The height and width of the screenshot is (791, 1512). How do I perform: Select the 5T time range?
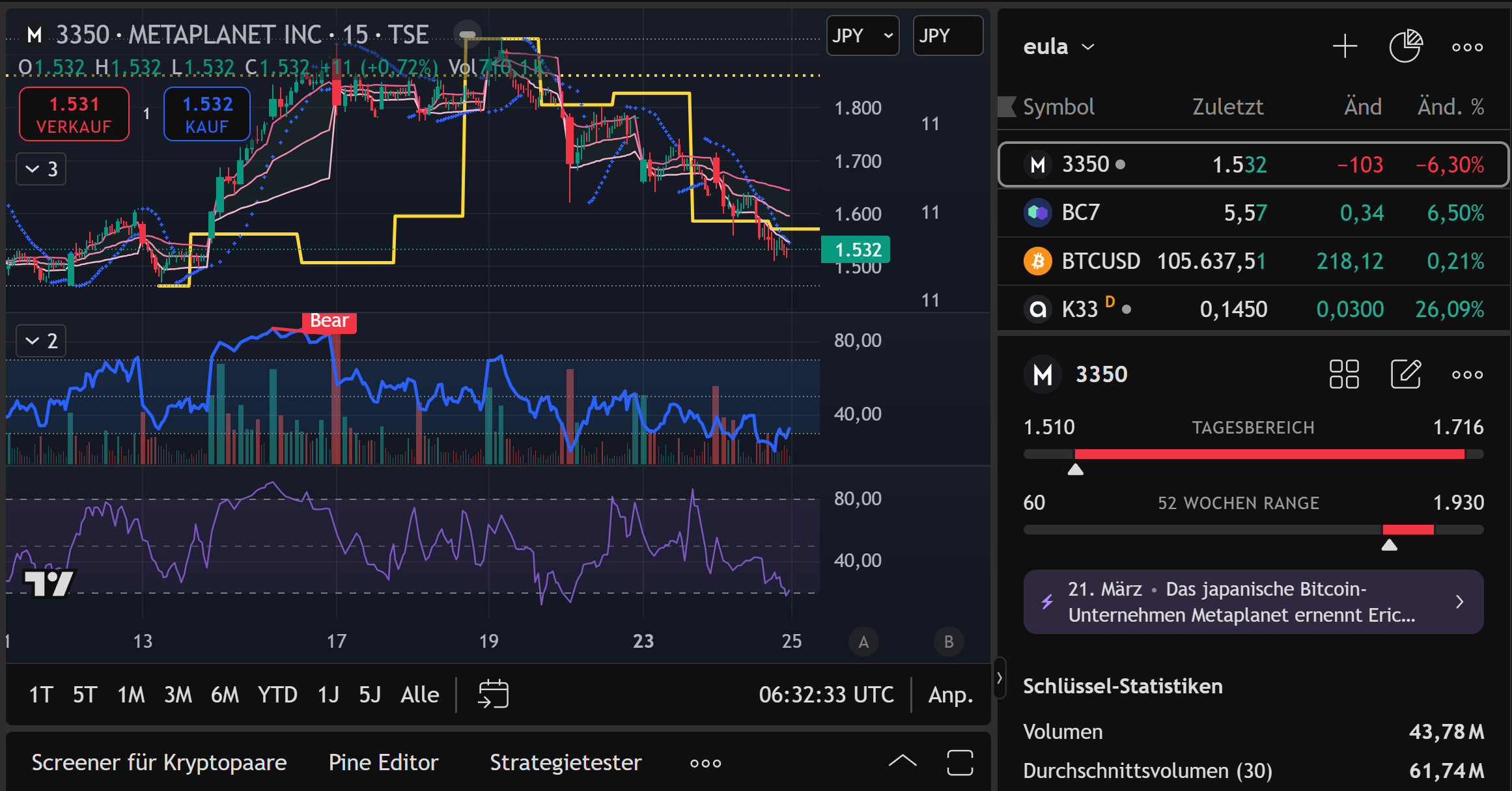[x=85, y=695]
